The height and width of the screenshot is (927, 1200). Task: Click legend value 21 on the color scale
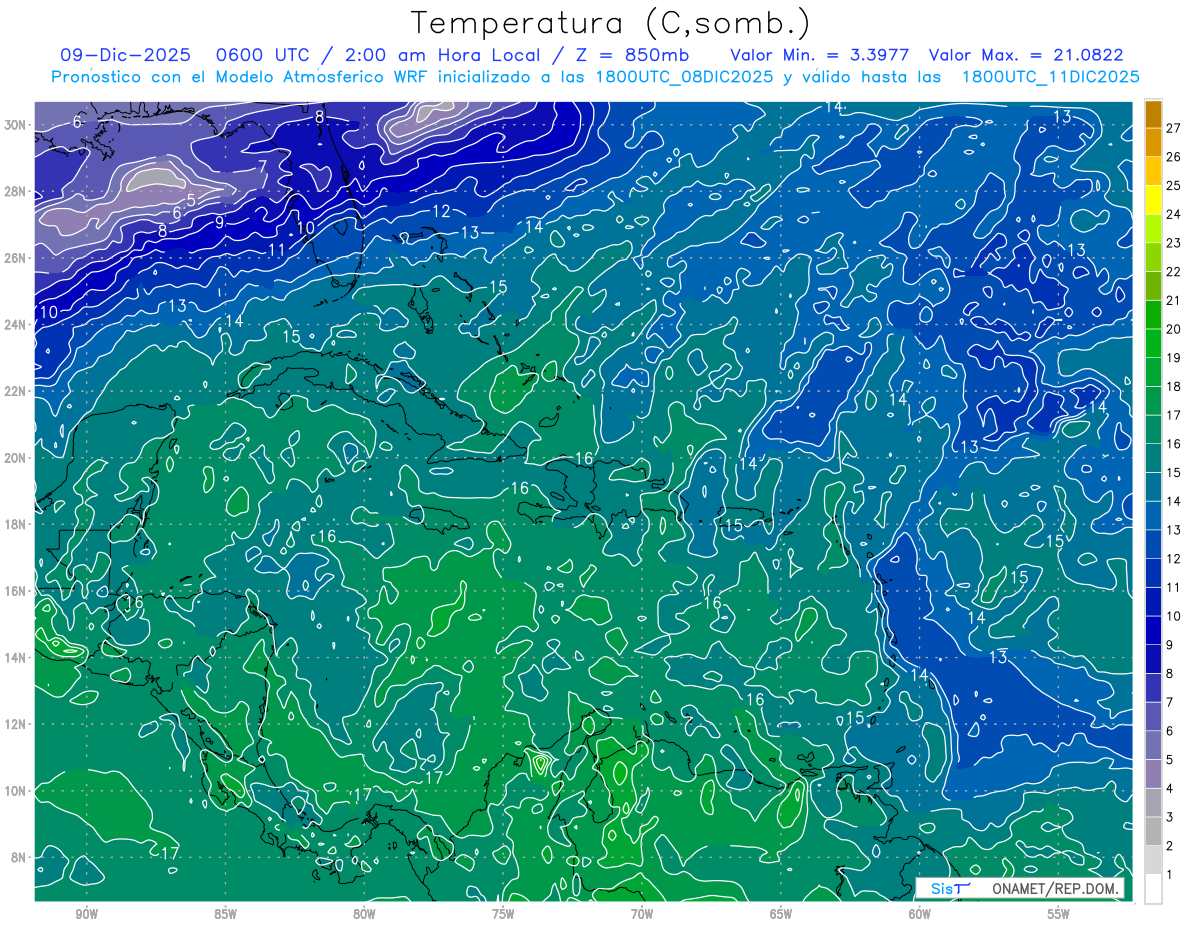tap(1173, 300)
